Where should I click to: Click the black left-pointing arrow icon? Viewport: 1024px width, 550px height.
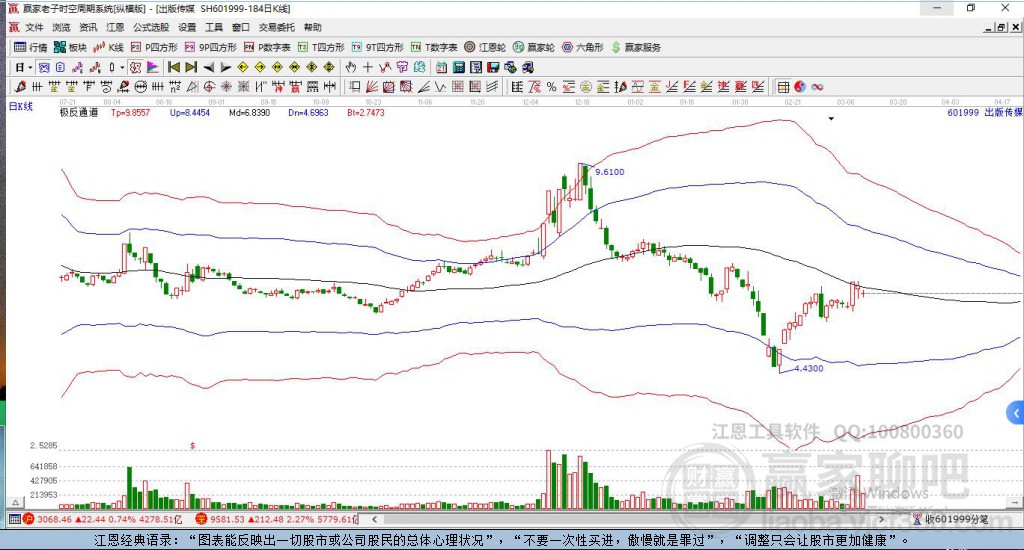[208, 67]
